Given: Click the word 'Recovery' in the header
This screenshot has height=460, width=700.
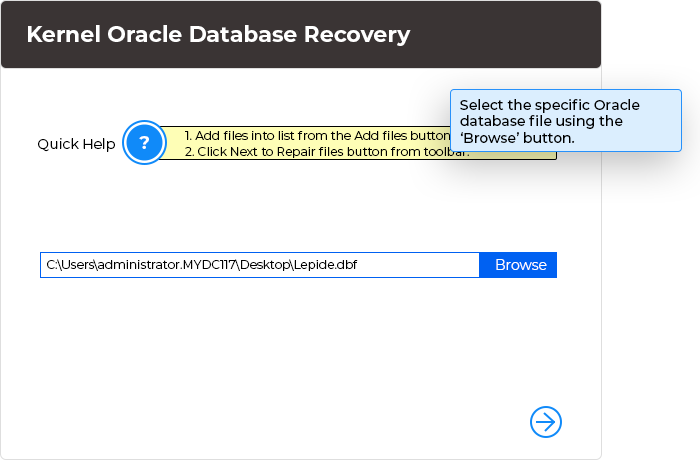Looking at the screenshot, I should pos(361,35).
